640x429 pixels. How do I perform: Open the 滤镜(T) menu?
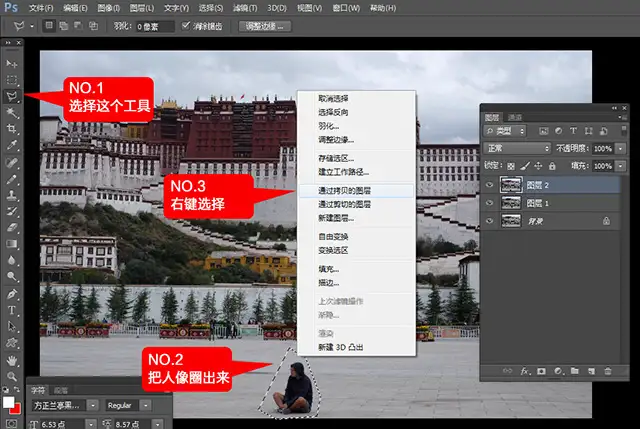pyautogui.click(x=245, y=8)
